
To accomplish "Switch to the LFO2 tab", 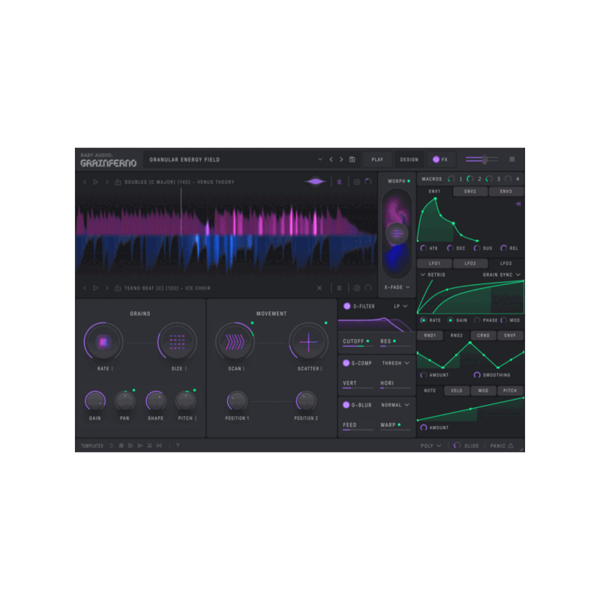I will (x=470, y=263).
